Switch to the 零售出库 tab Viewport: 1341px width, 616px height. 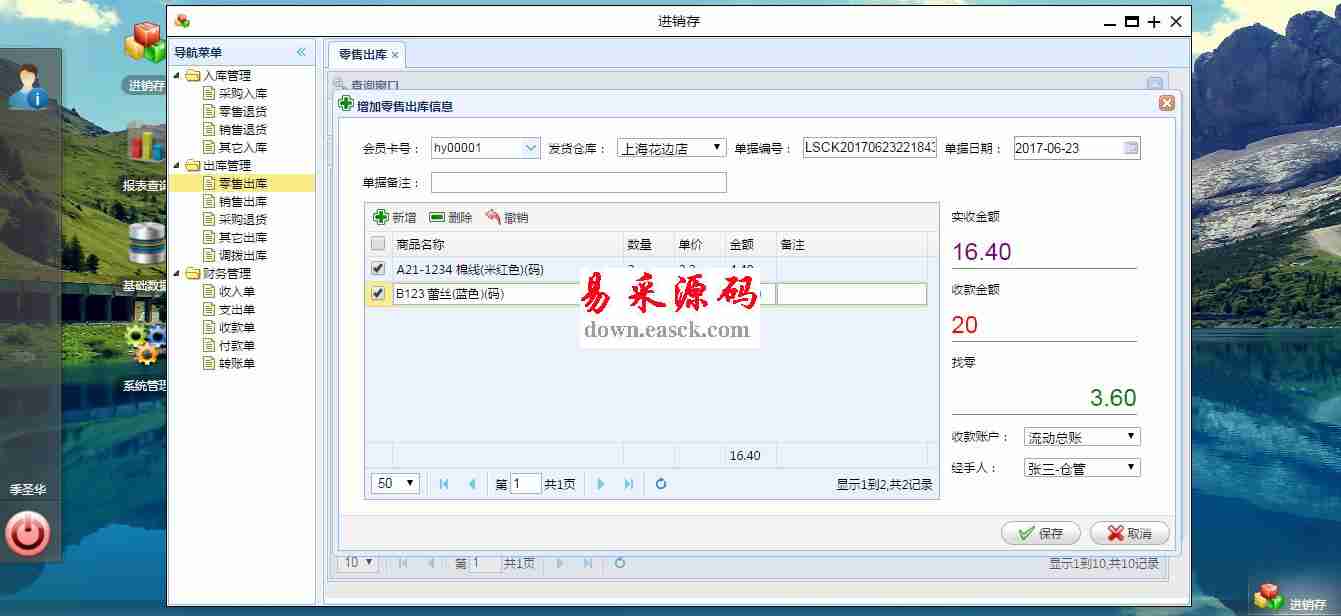click(362, 54)
